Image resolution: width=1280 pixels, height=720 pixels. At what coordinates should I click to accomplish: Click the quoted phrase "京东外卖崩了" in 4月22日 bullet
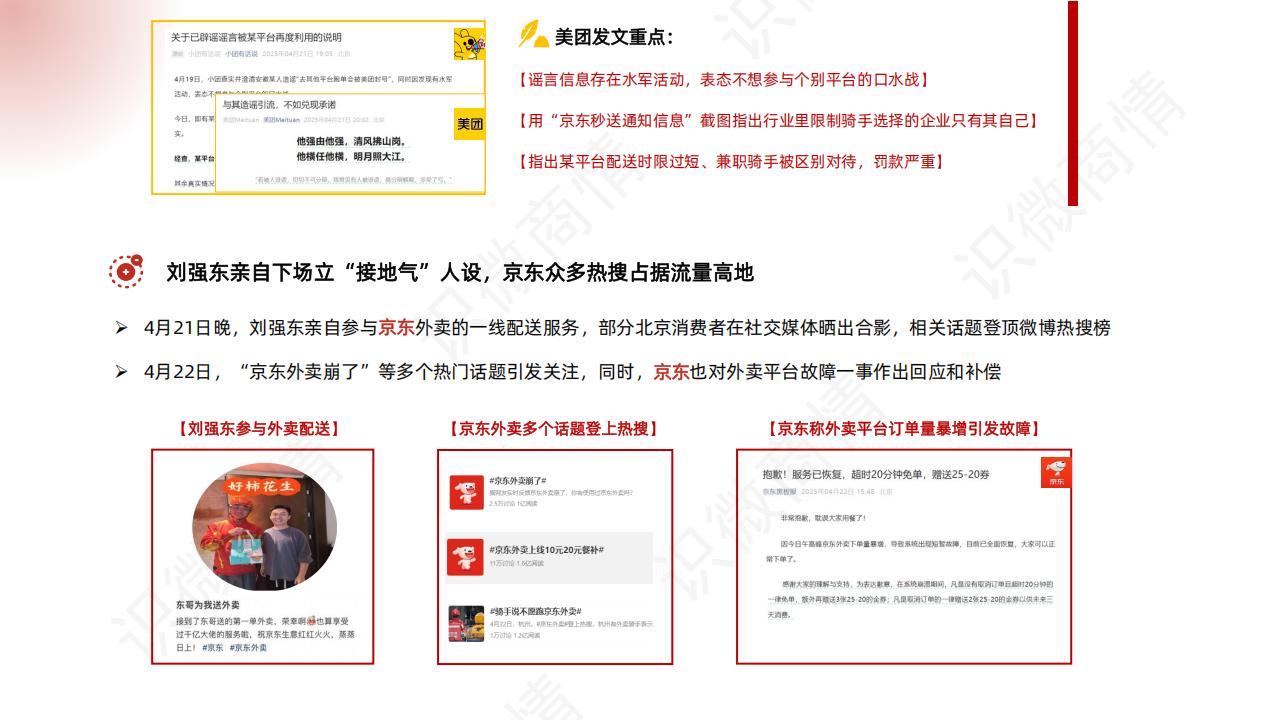pos(305,372)
